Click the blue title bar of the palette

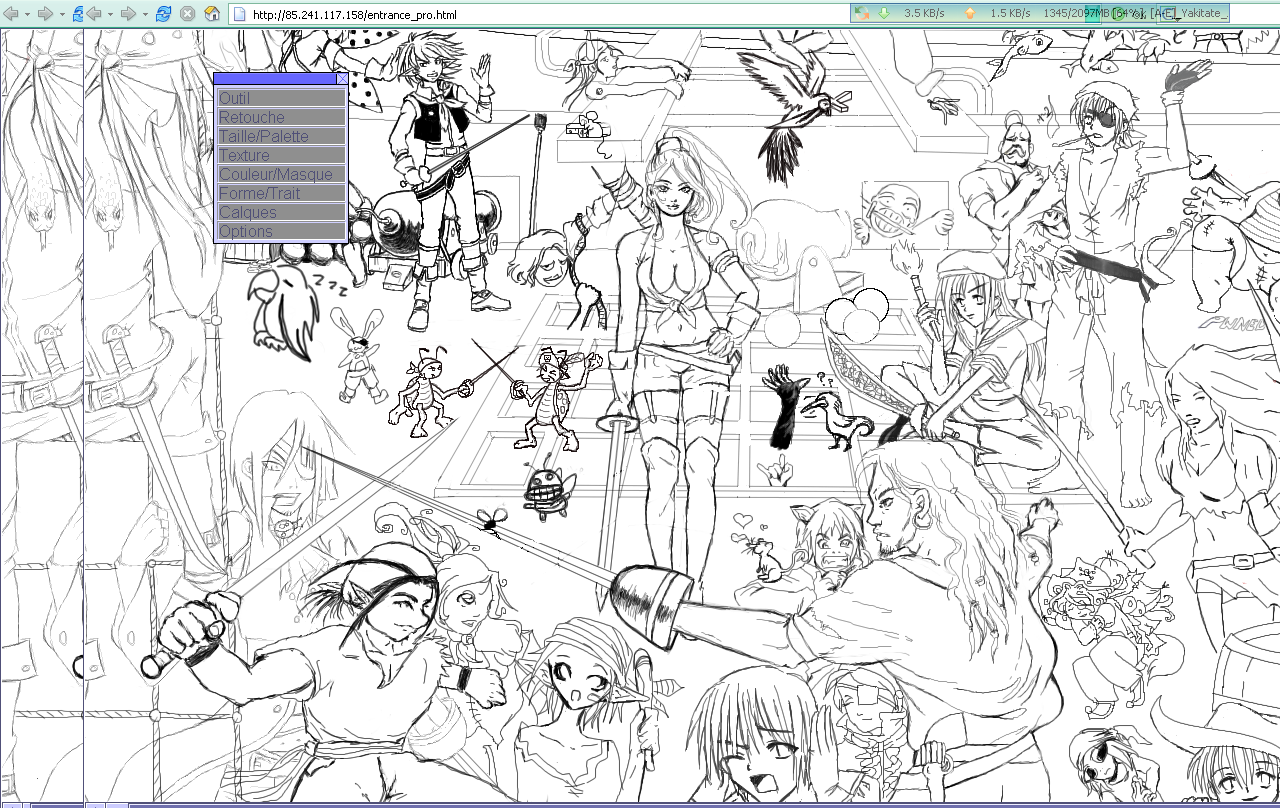(x=275, y=79)
